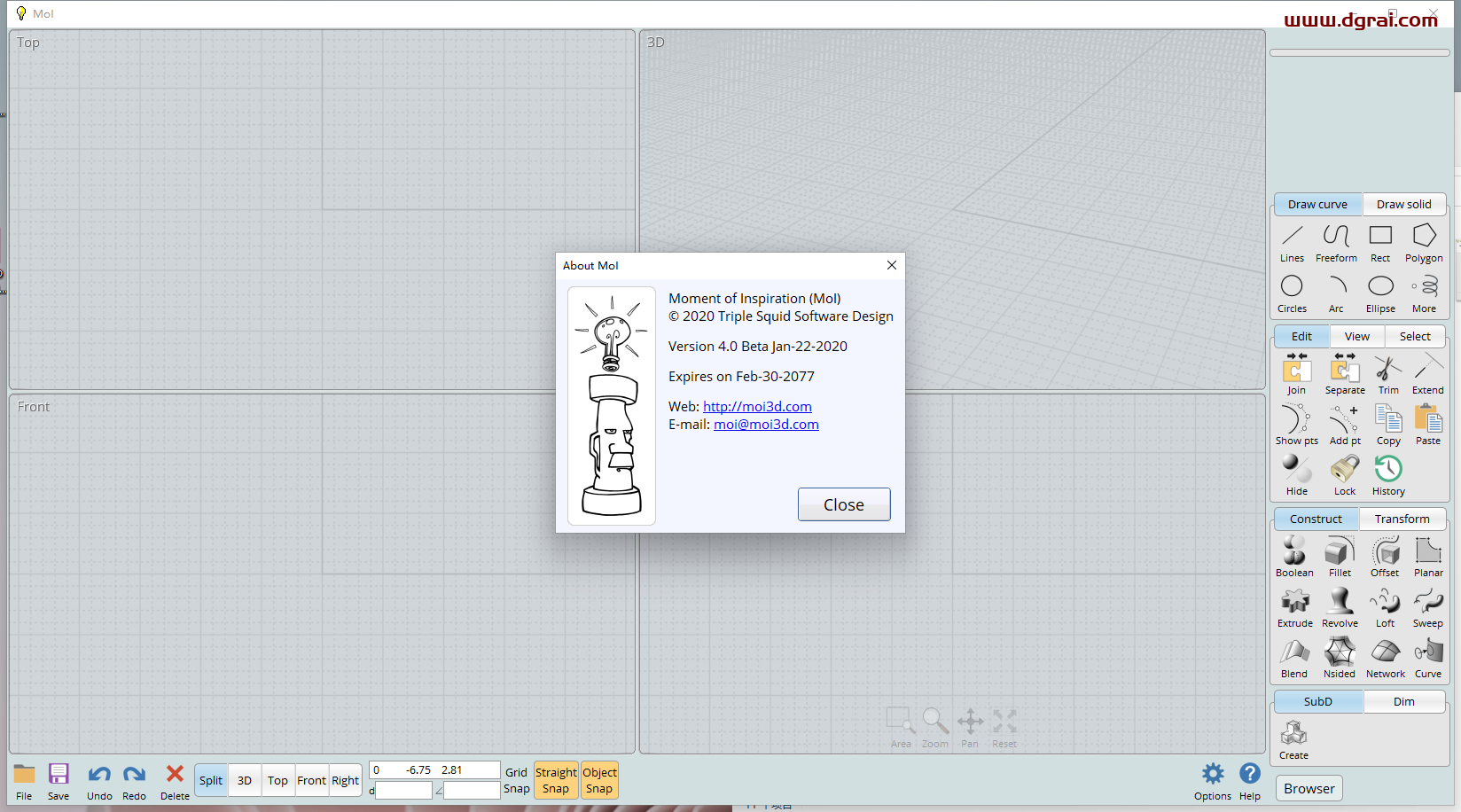Open the Help question icon

coord(1250,781)
